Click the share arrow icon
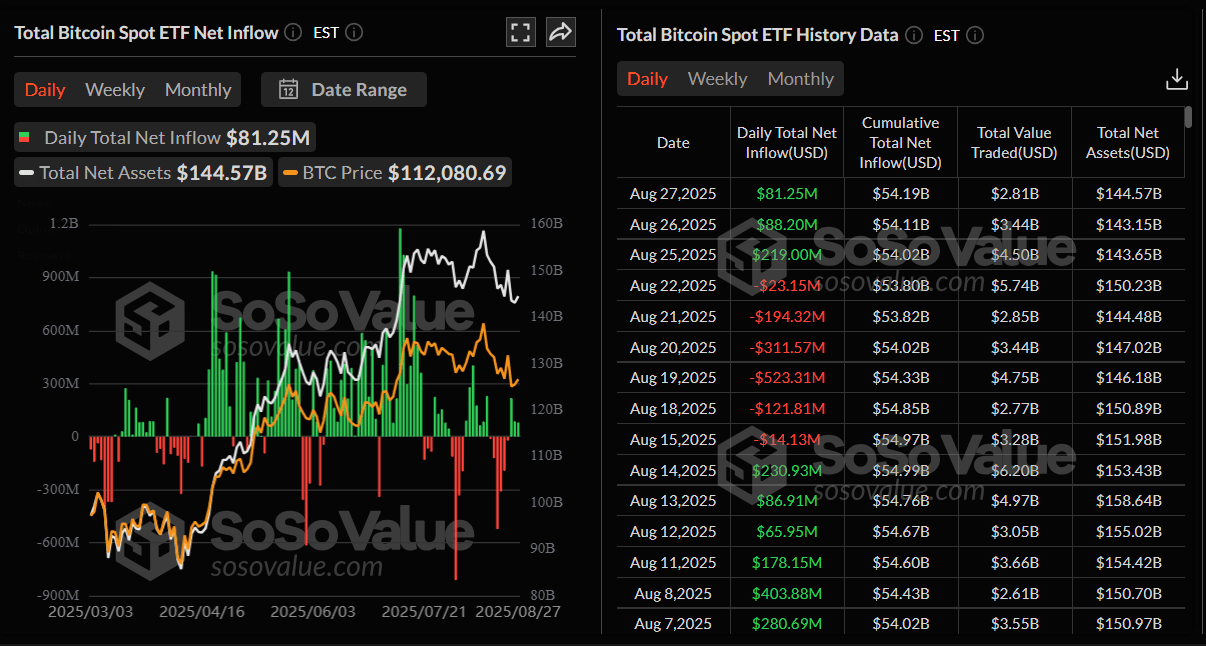The image size is (1206, 646). tap(561, 32)
